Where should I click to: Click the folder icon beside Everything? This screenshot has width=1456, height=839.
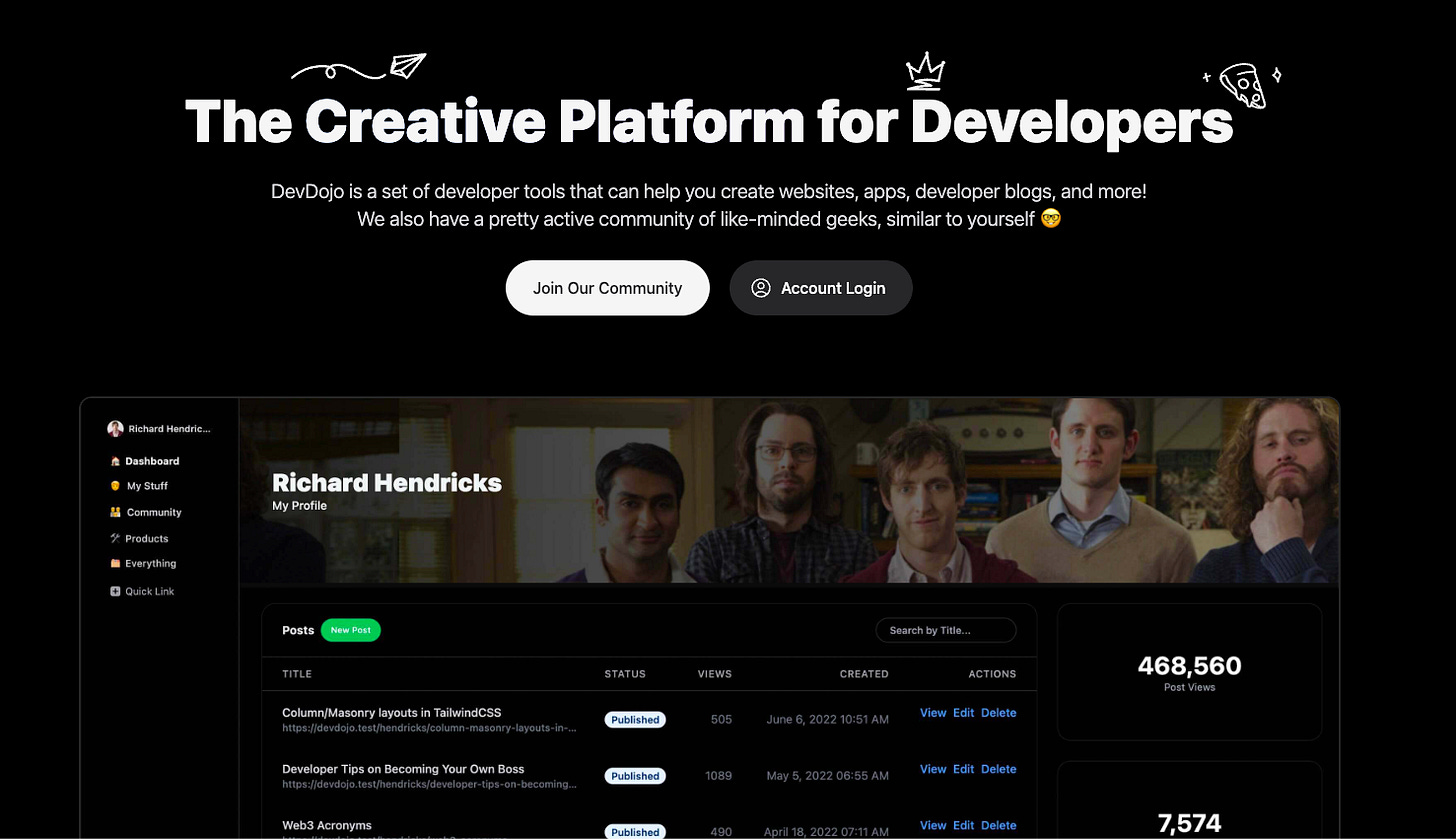[115, 564]
